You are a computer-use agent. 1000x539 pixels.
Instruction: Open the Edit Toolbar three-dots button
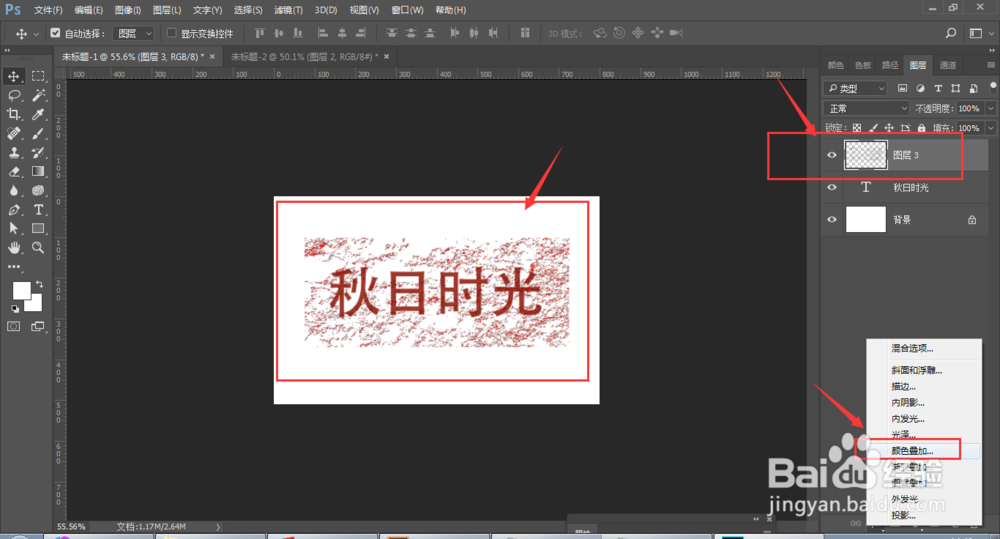click(x=13, y=267)
